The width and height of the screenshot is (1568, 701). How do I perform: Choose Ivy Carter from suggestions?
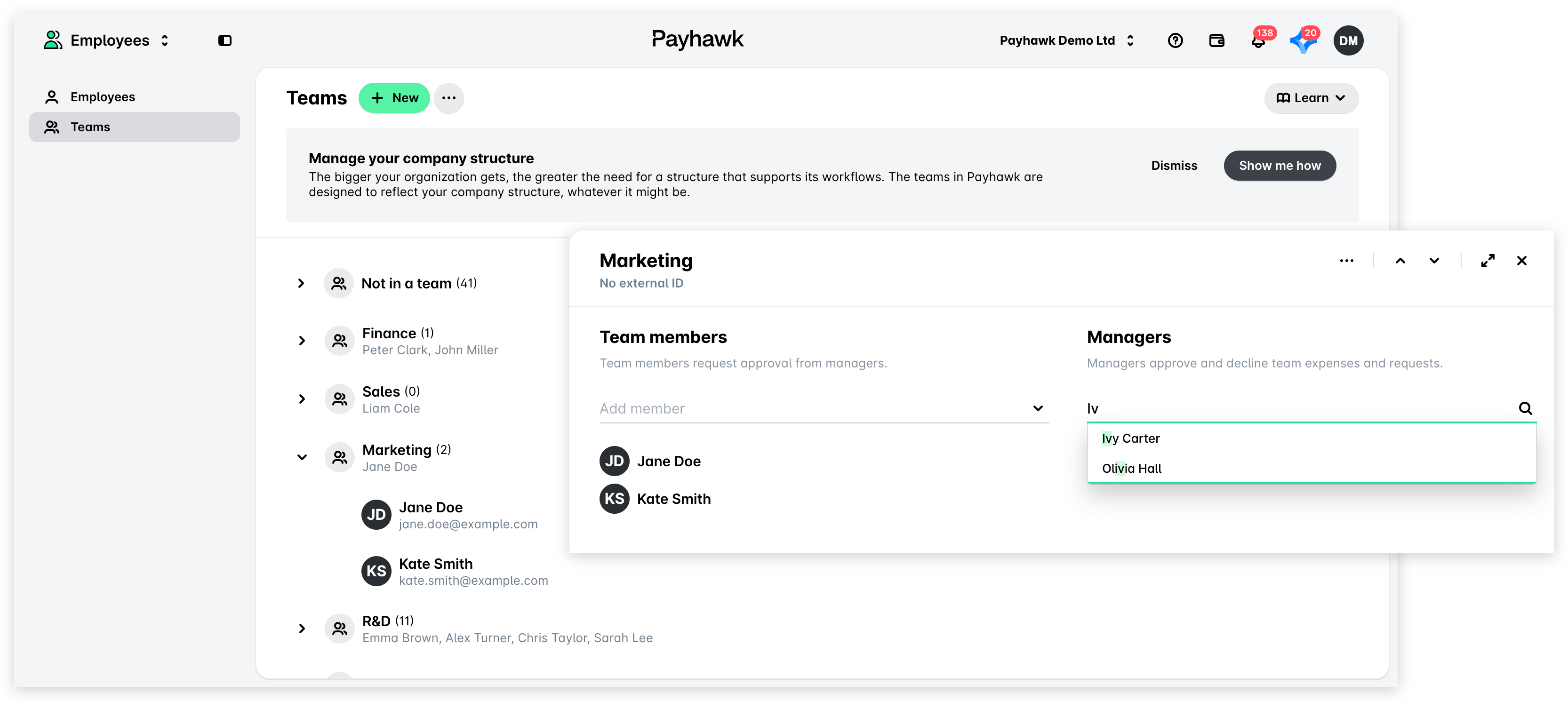click(1311, 439)
